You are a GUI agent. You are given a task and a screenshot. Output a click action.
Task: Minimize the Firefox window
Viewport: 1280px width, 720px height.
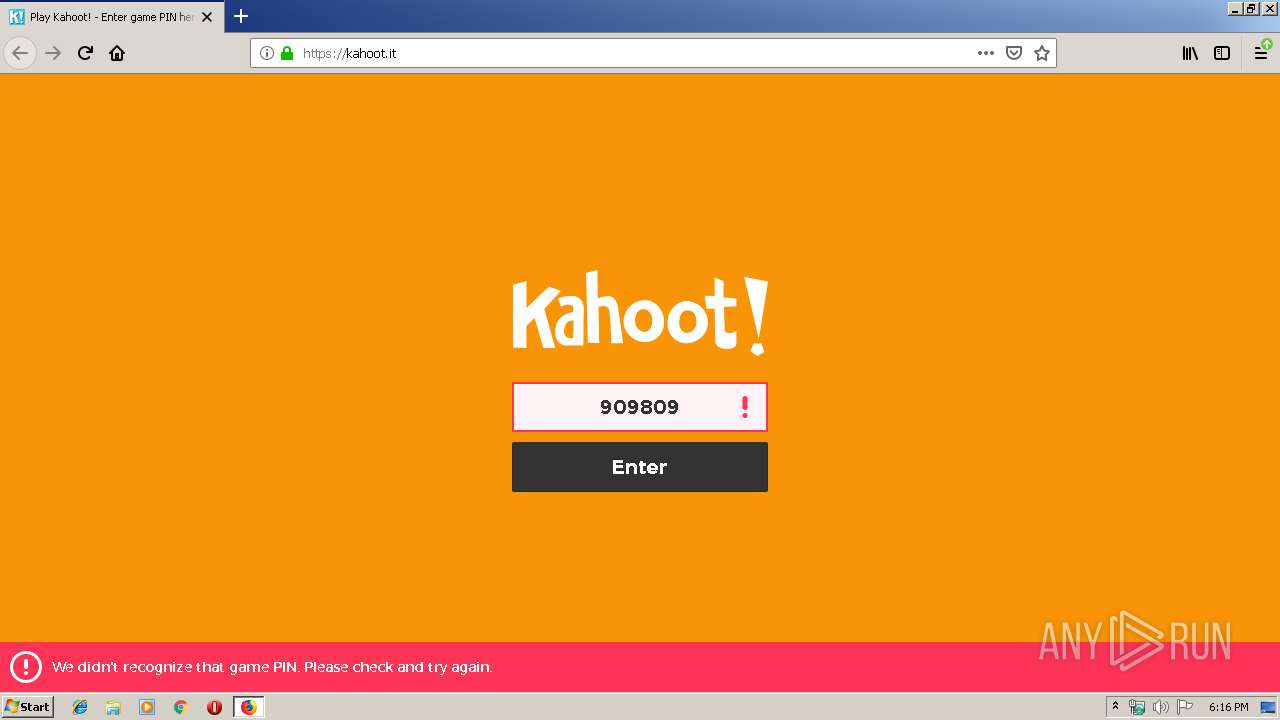pyautogui.click(x=1235, y=8)
